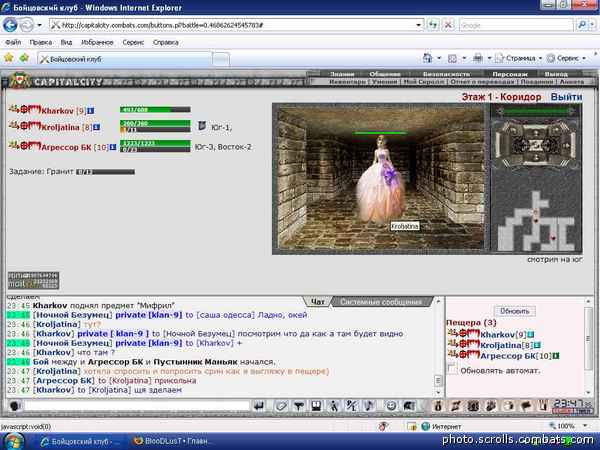Open the recent pages dropdown next to Back/Forward

click(x=39, y=26)
